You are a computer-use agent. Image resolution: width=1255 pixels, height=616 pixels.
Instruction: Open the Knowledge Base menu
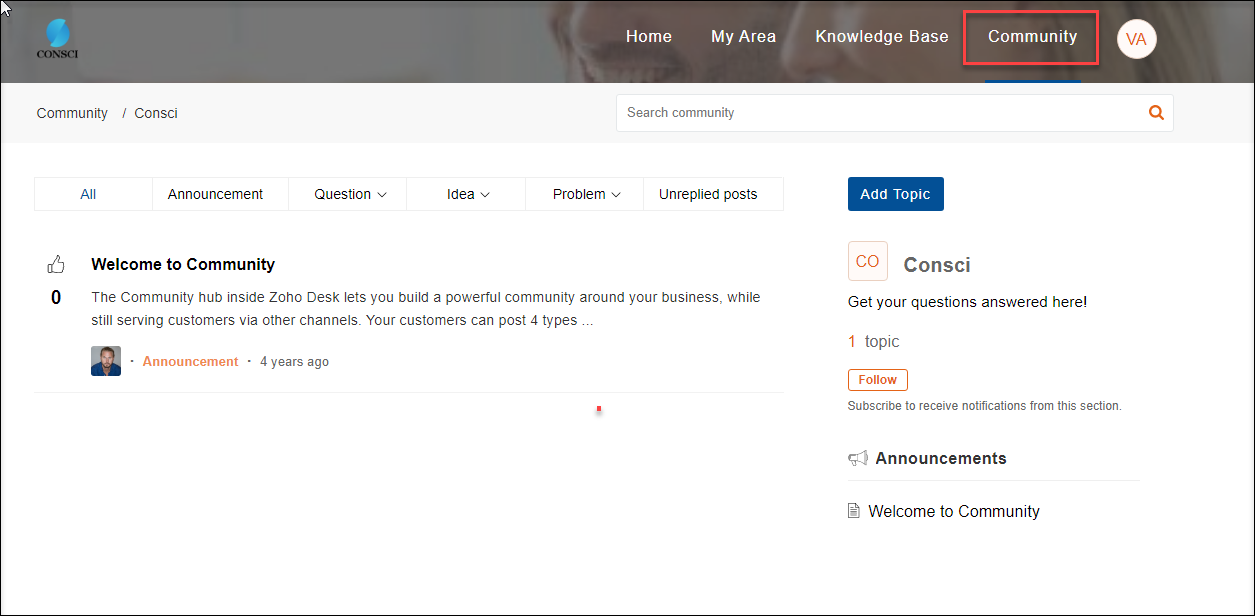point(882,37)
